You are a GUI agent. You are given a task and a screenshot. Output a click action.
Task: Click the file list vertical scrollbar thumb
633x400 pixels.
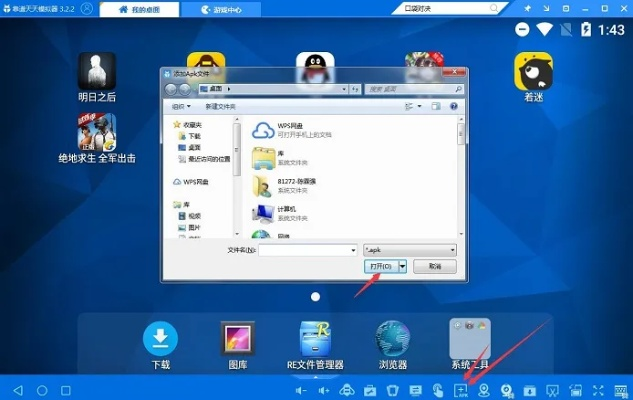461,134
